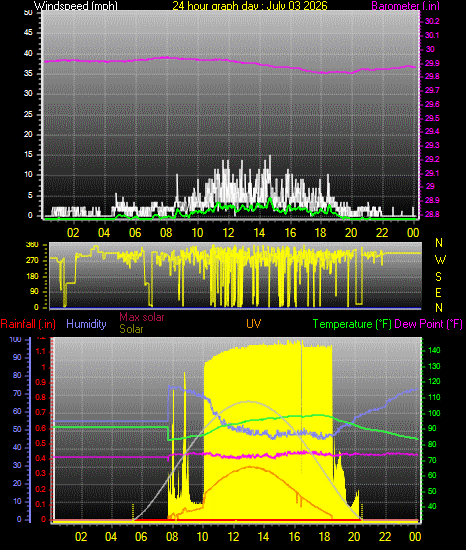Image resolution: width=466 pixels, height=550 pixels.
Task: Click the "Barometer (.in)" axis title
Action: pos(405,5)
